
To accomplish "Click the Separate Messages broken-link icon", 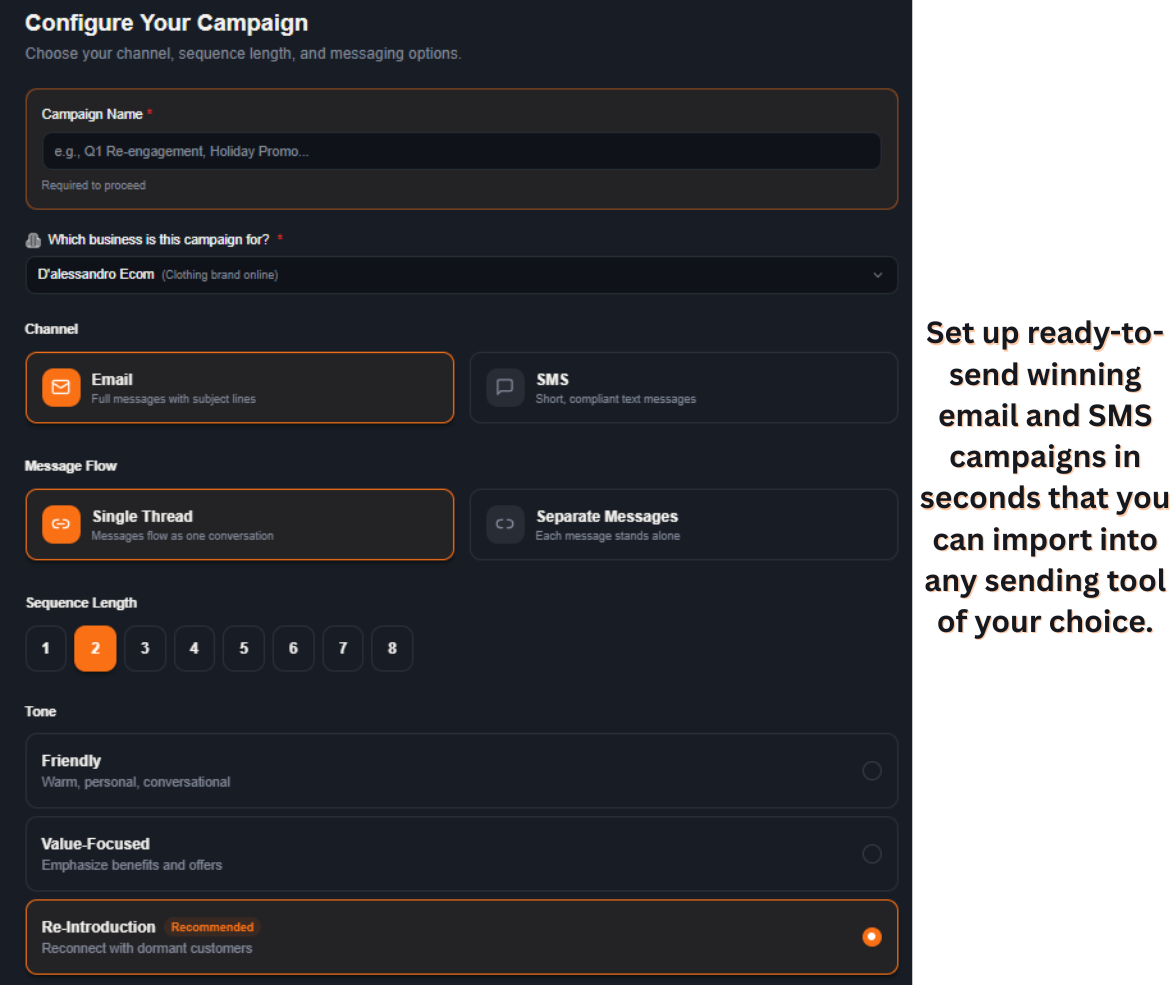I will coord(505,524).
